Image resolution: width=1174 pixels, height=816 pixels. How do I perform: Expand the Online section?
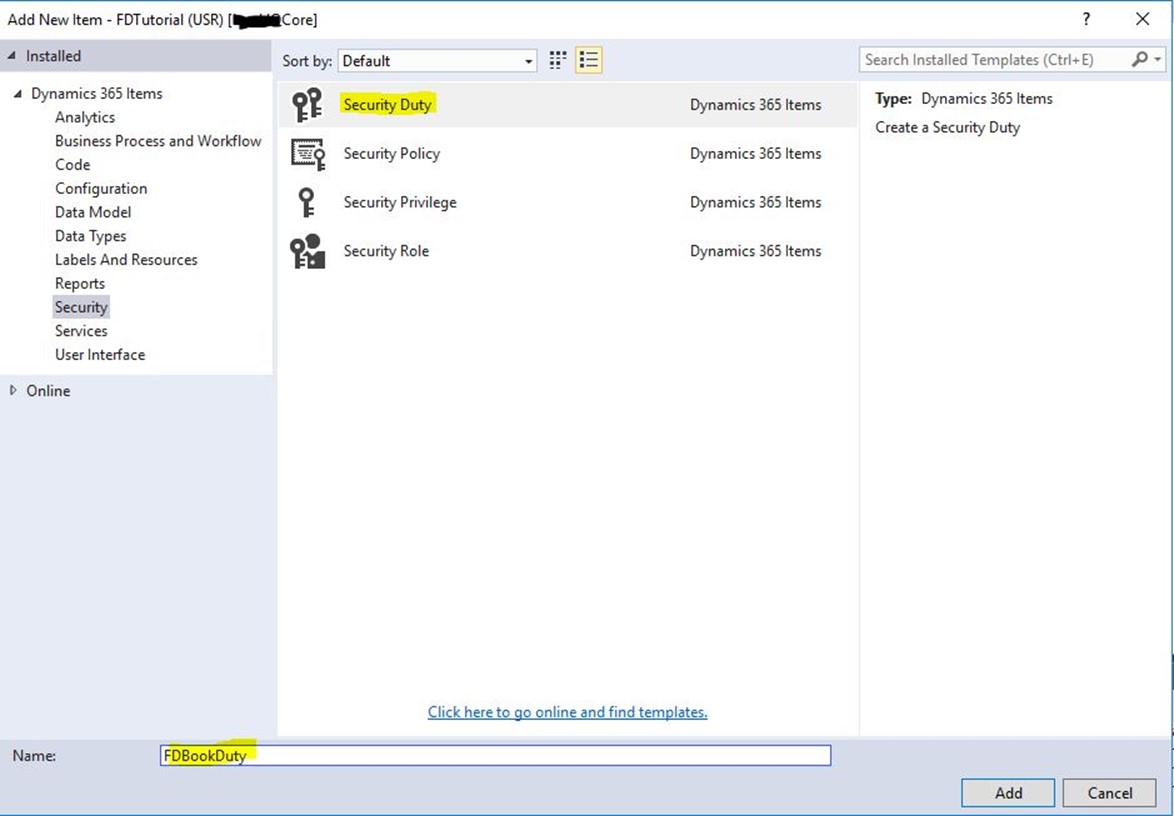pyautogui.click(x=13, y=390)
